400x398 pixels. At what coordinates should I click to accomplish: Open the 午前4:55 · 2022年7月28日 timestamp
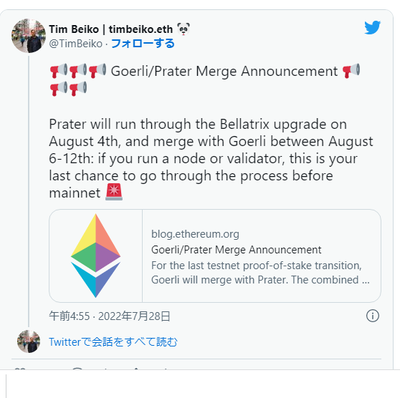[x=110, y=316]
